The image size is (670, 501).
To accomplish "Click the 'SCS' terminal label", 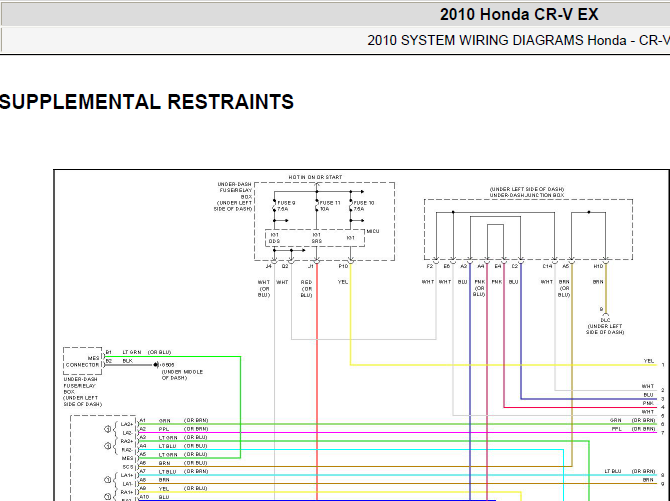I will coord(128,467).
